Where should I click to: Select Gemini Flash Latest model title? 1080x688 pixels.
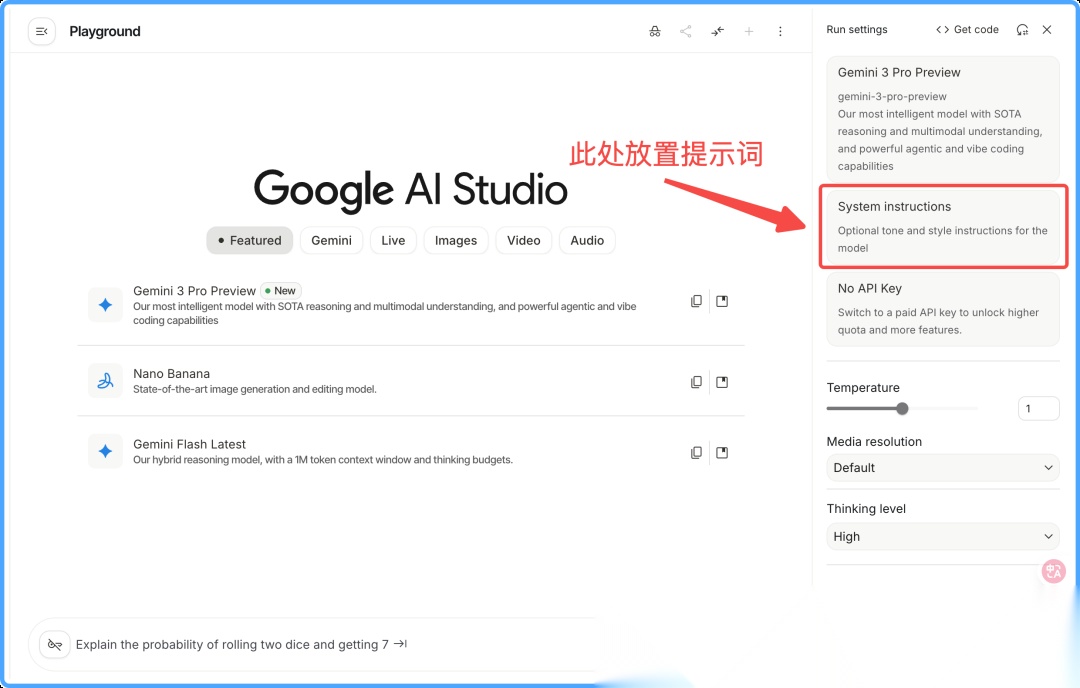pyautogui.click(x=189, y=444)
